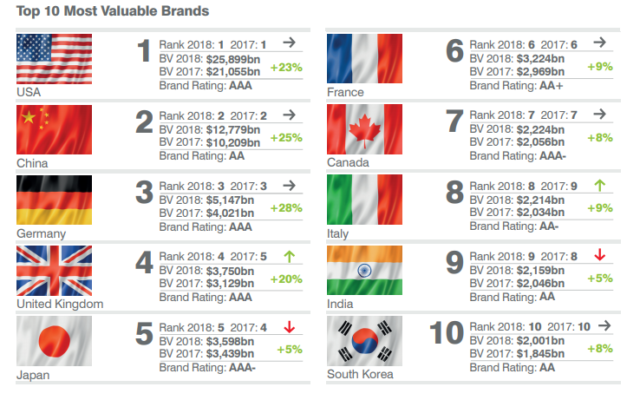Screen dimensions: 640x400
Task: Click green up arrow beside United Kingdom rank
Action: click(289, 255)
